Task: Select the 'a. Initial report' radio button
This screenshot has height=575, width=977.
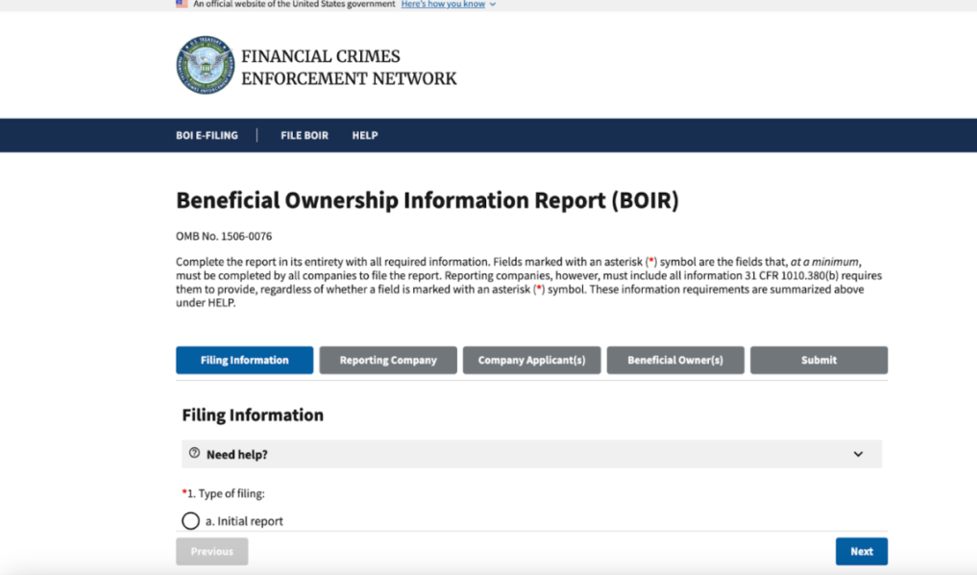Action: [191, 521]
